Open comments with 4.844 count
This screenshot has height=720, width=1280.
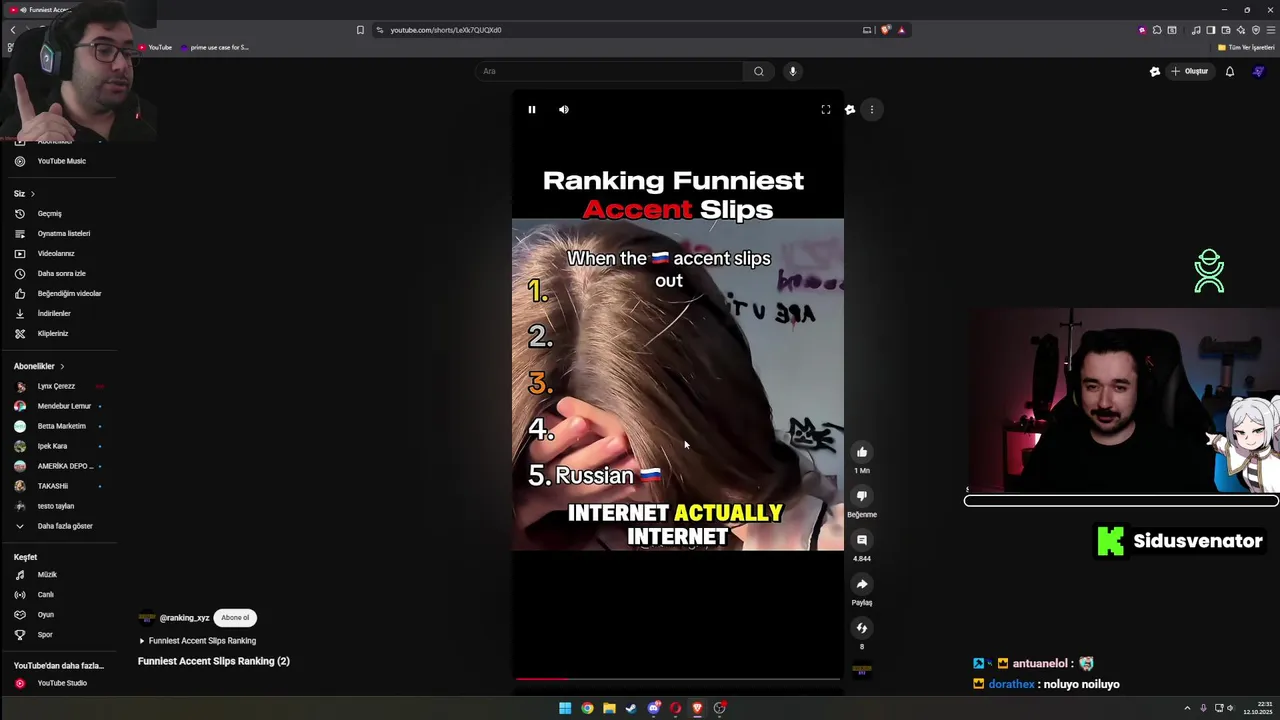click(862, 540)
